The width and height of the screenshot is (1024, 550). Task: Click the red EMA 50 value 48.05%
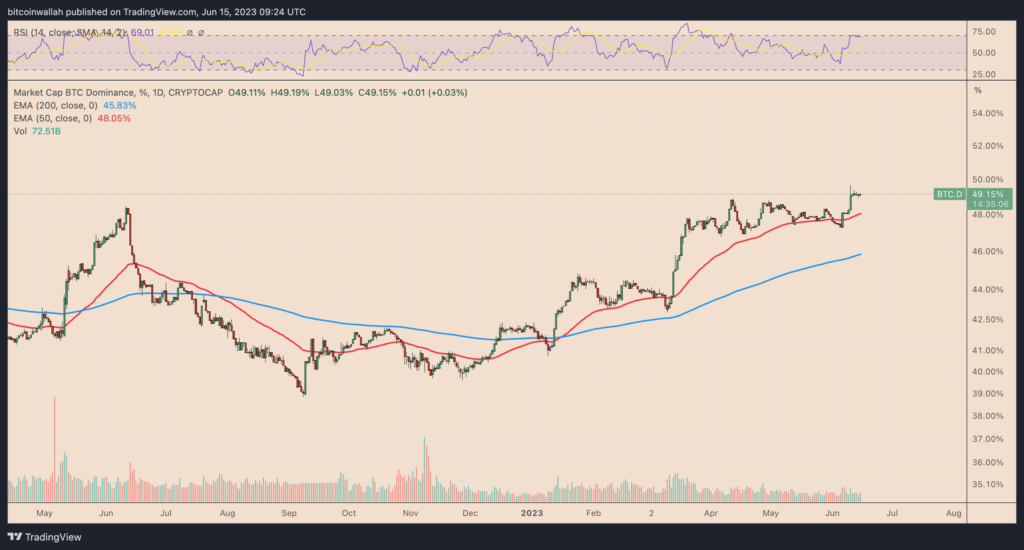pos(114,118)
